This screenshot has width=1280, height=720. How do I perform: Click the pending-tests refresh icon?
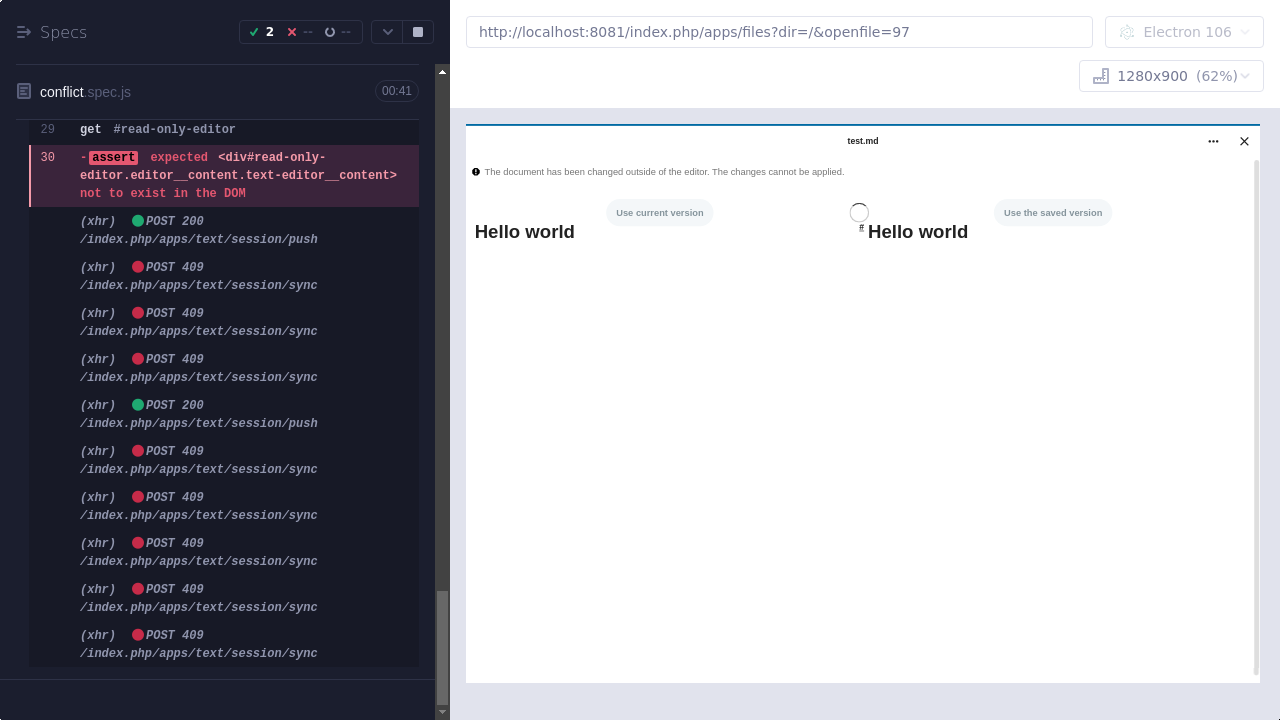(x=330, y=31)
